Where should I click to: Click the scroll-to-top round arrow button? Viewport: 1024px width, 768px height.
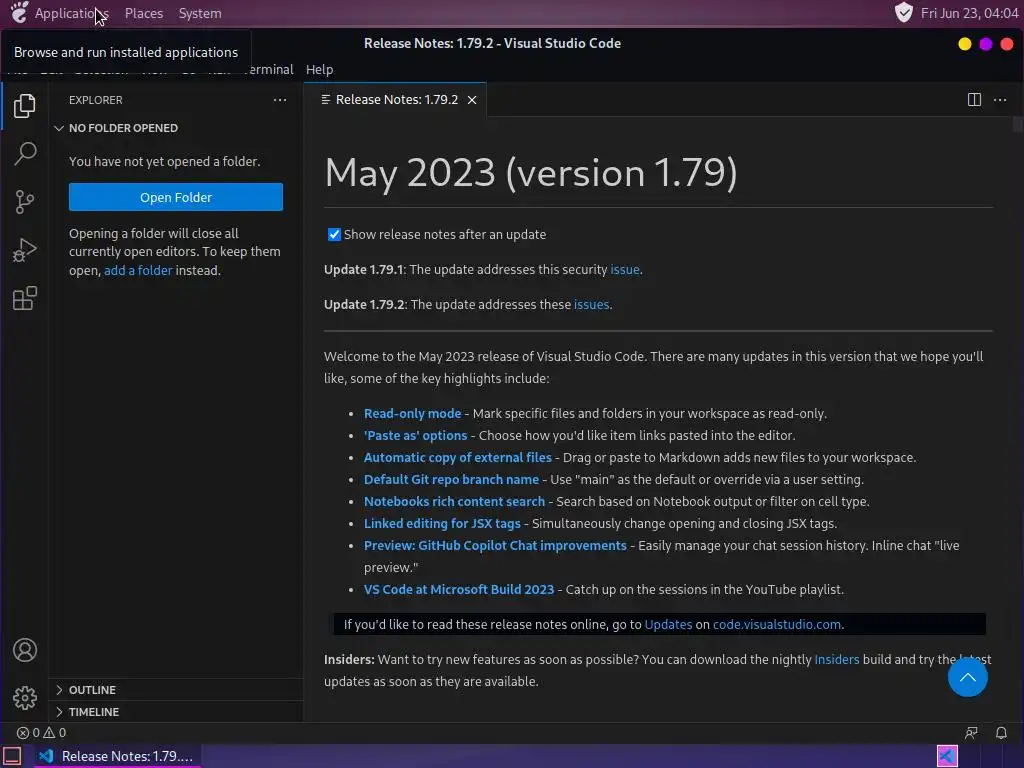[967, 677]
